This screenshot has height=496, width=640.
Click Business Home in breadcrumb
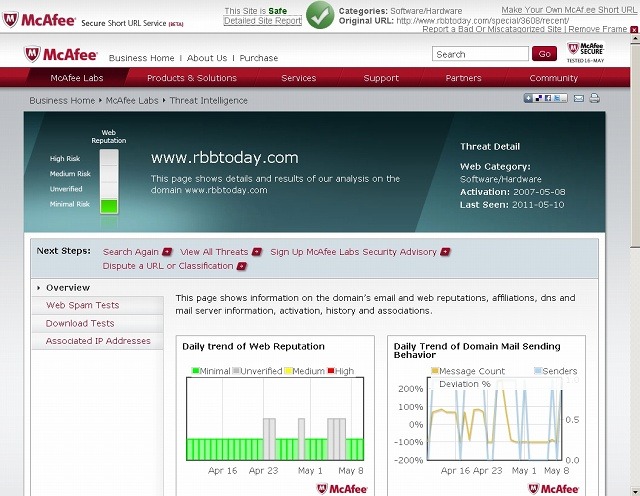point(62,100)
